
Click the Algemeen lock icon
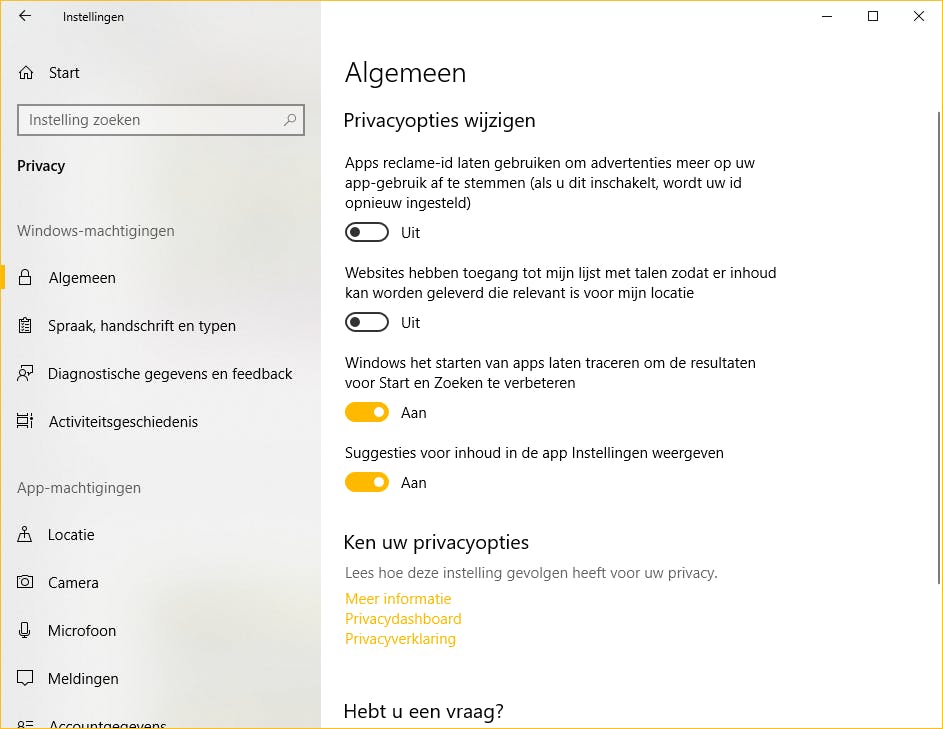pos(26,278)
